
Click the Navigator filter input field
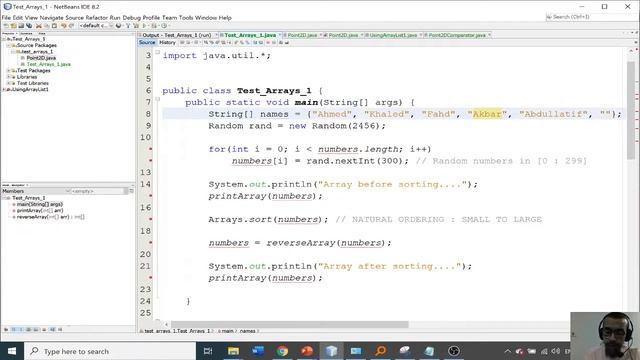98,191
